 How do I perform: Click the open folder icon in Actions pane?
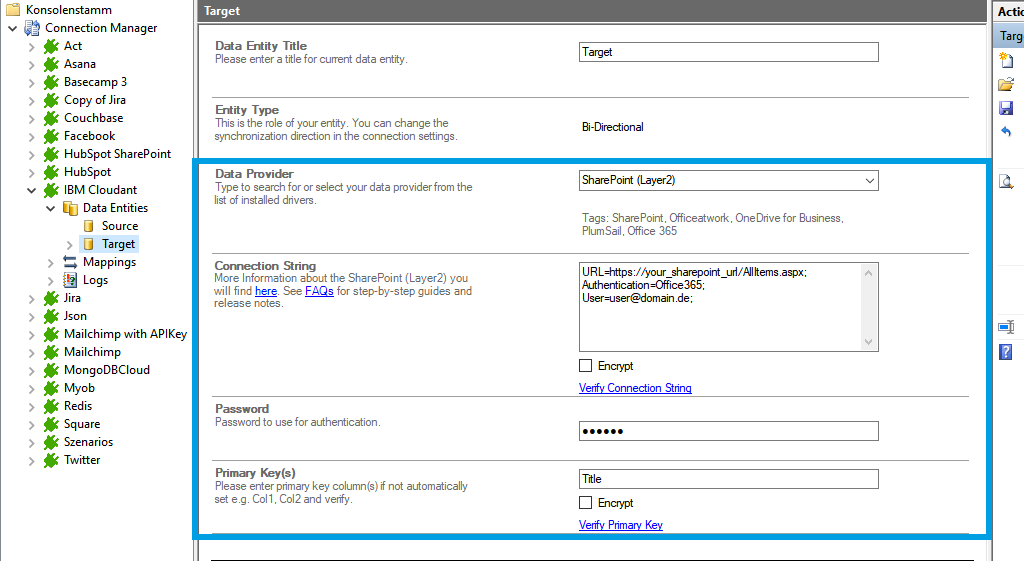pyautogui.click(x=1006, y=84)
